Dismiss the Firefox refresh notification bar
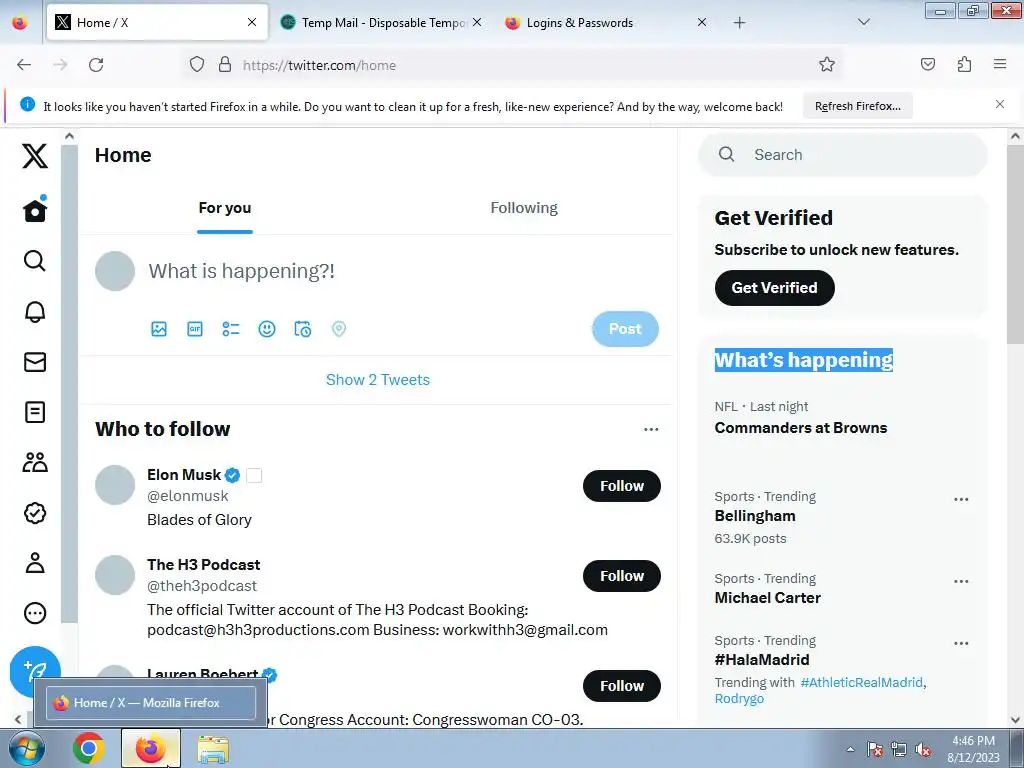This screenshot has width=1024, height=768. pos(1000,104)
